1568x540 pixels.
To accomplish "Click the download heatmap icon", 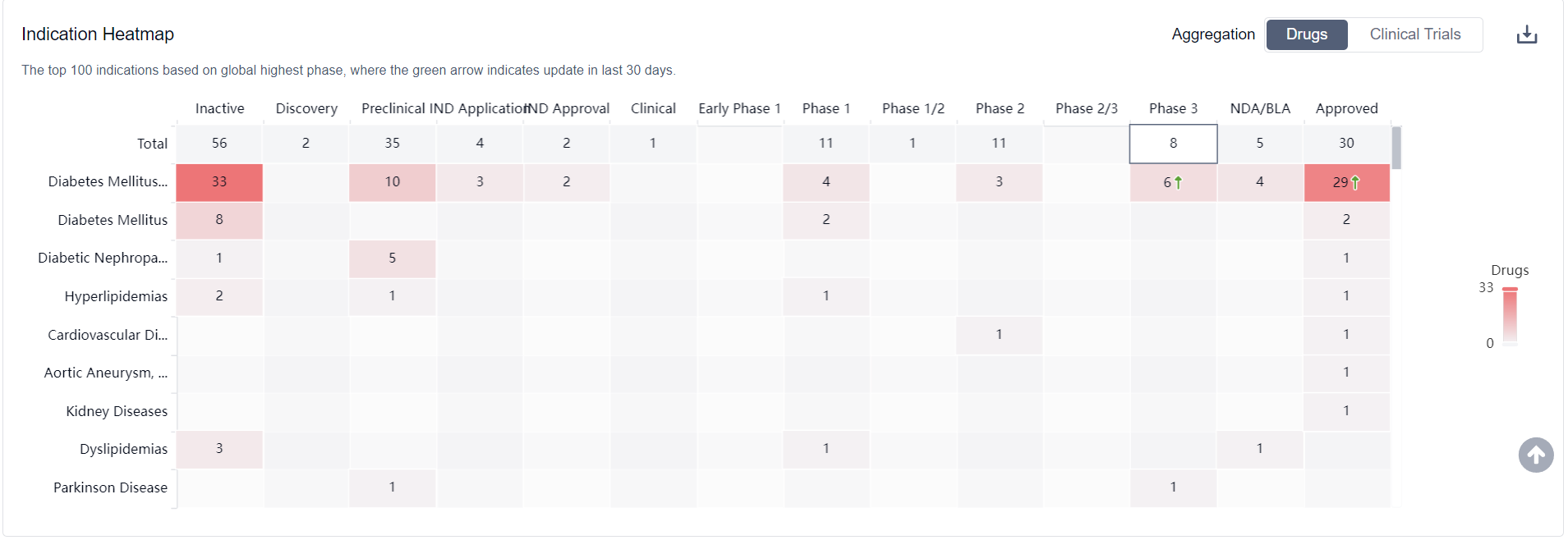I will [x=1526, y=34].
